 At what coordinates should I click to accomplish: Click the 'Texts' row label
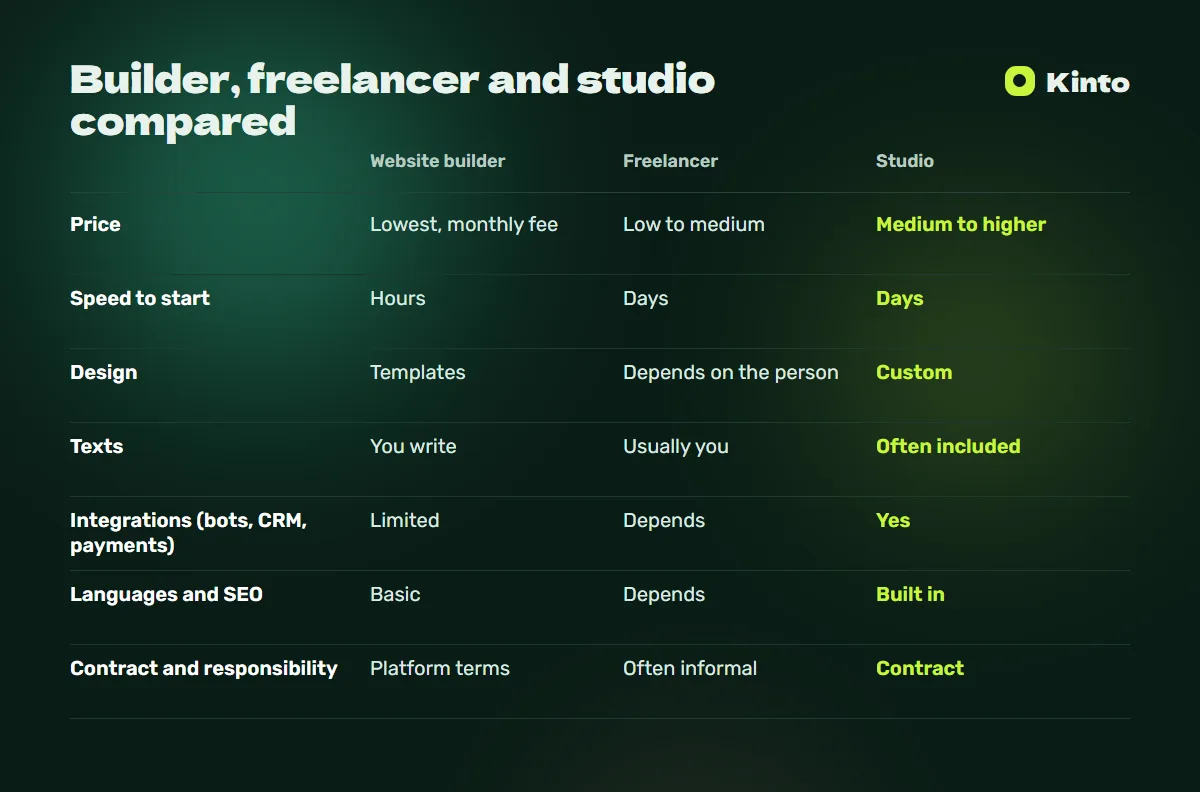pos(96,446)
